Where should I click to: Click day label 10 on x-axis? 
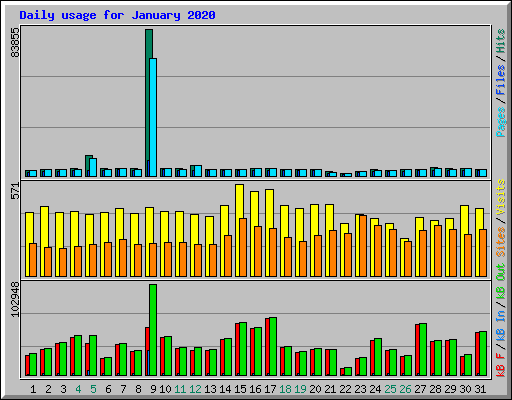point(165,389)
